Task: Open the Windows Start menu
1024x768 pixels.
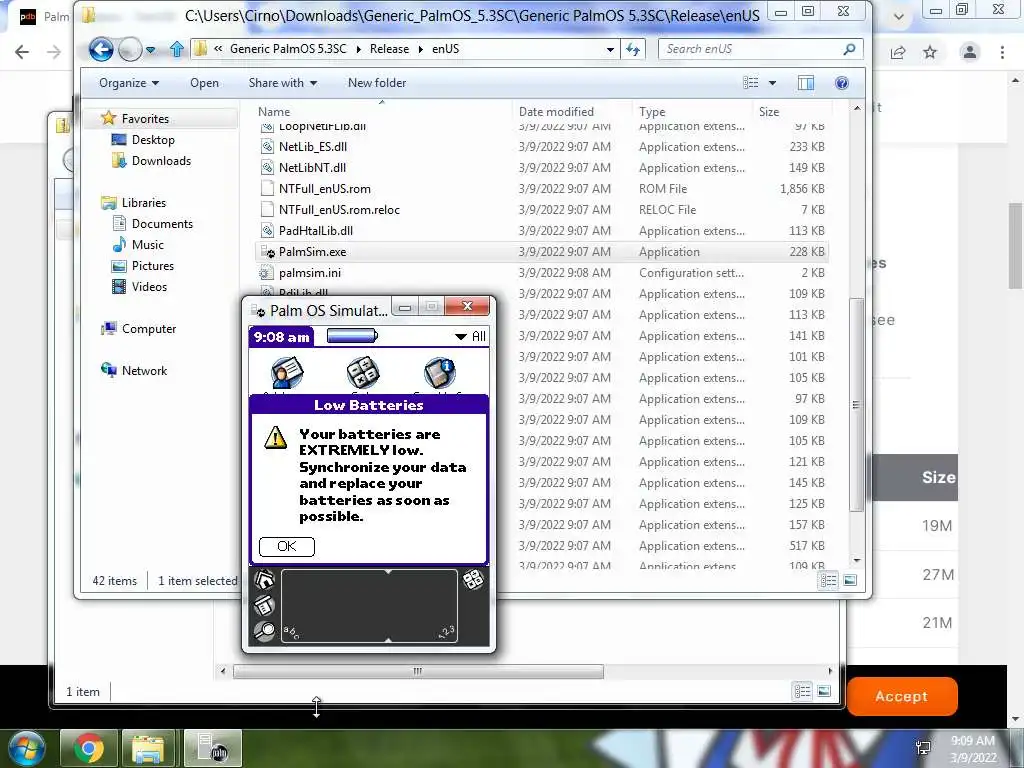Action: point(27,748)
